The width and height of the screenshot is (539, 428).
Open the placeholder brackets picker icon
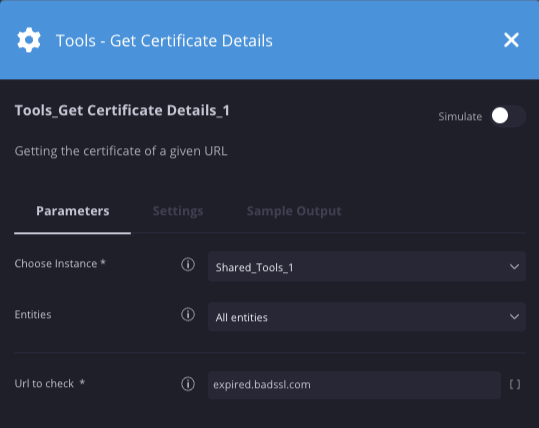click(515, 384)
